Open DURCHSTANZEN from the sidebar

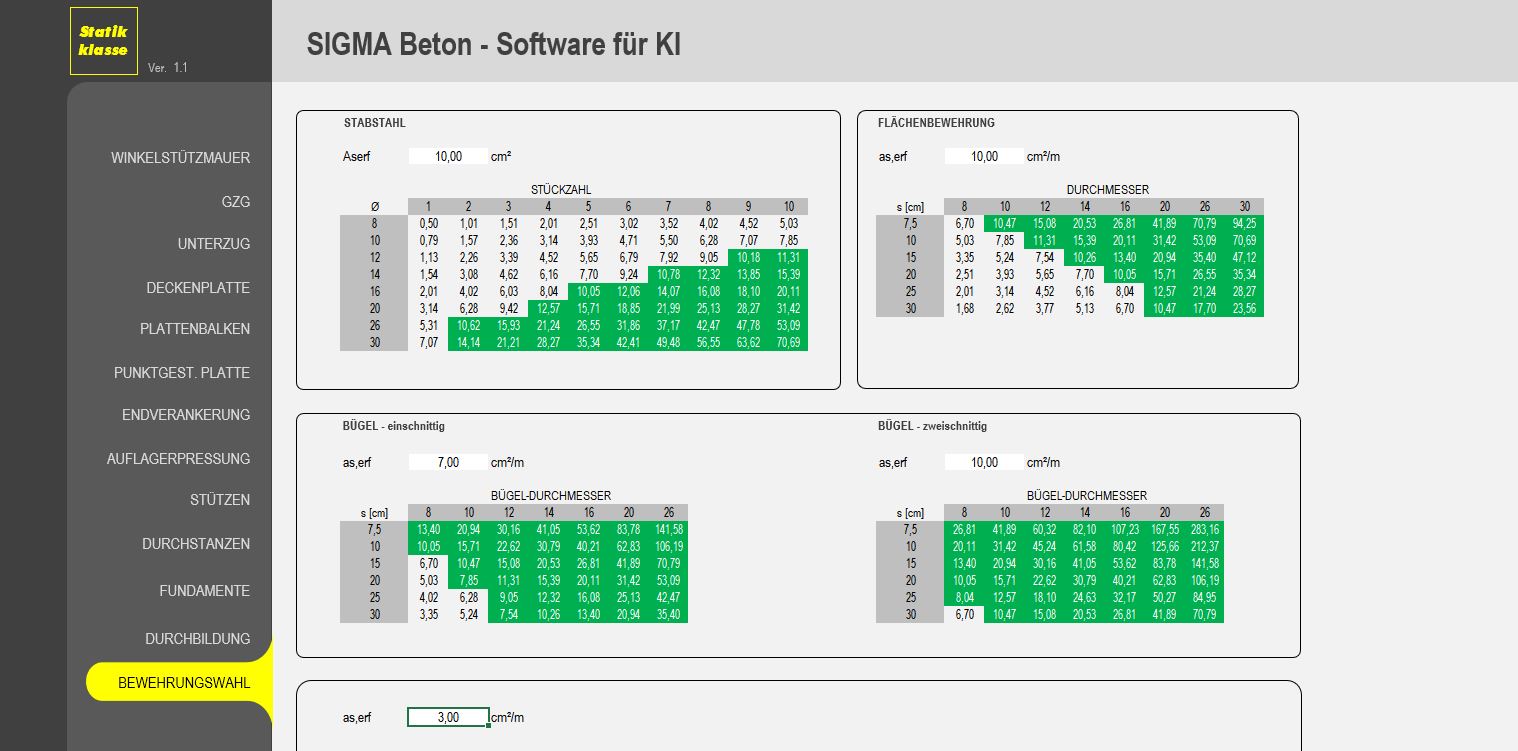click(x=195, y=544)
